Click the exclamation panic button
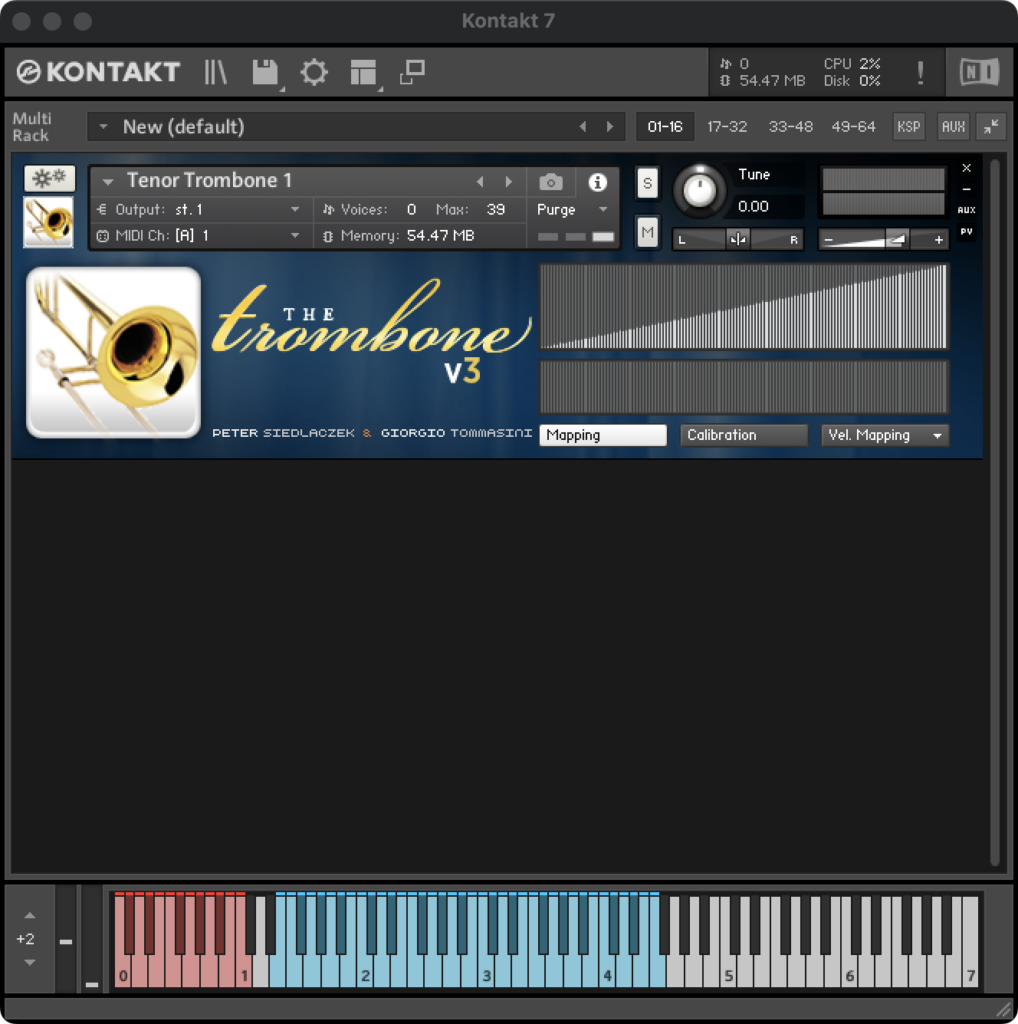The height and width of the screenshot is (1024, 1018). tap(920, 72)
